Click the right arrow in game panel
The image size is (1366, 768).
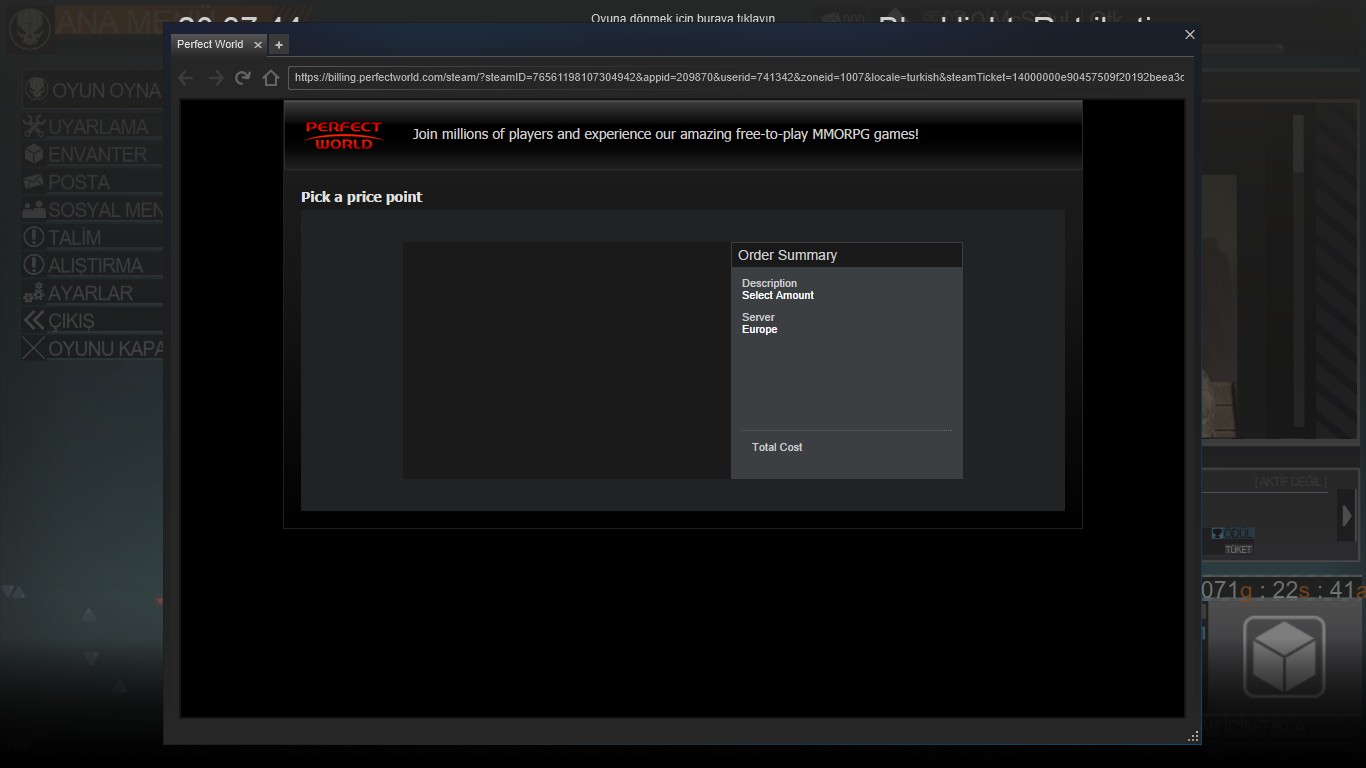[x=1347, y=517]
